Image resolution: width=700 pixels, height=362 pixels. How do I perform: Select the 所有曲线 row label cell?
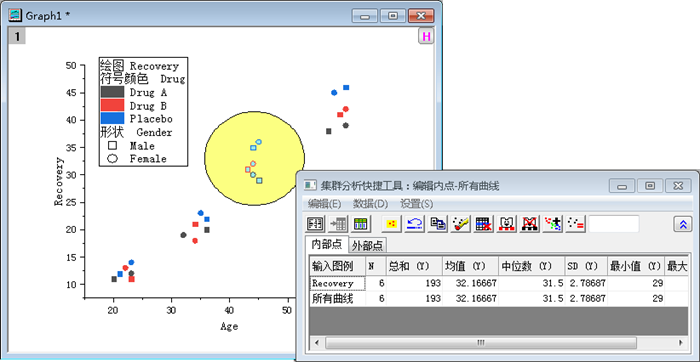point(338,299)
